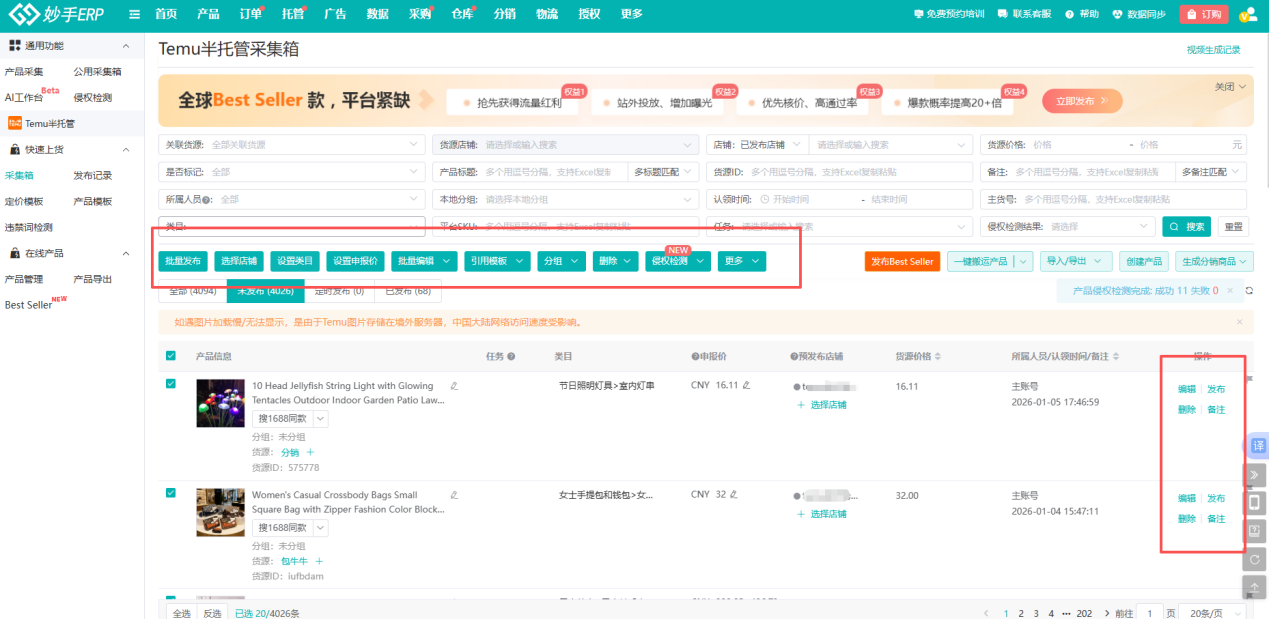Click the help question mark icon in header
The width and height of the screenshot is (1269, 619).
pos(1070,14)
